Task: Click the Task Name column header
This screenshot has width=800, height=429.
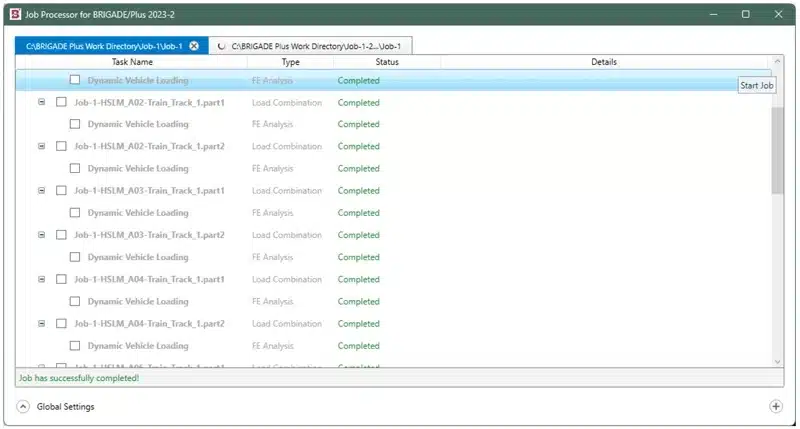Action: [132, 62]
